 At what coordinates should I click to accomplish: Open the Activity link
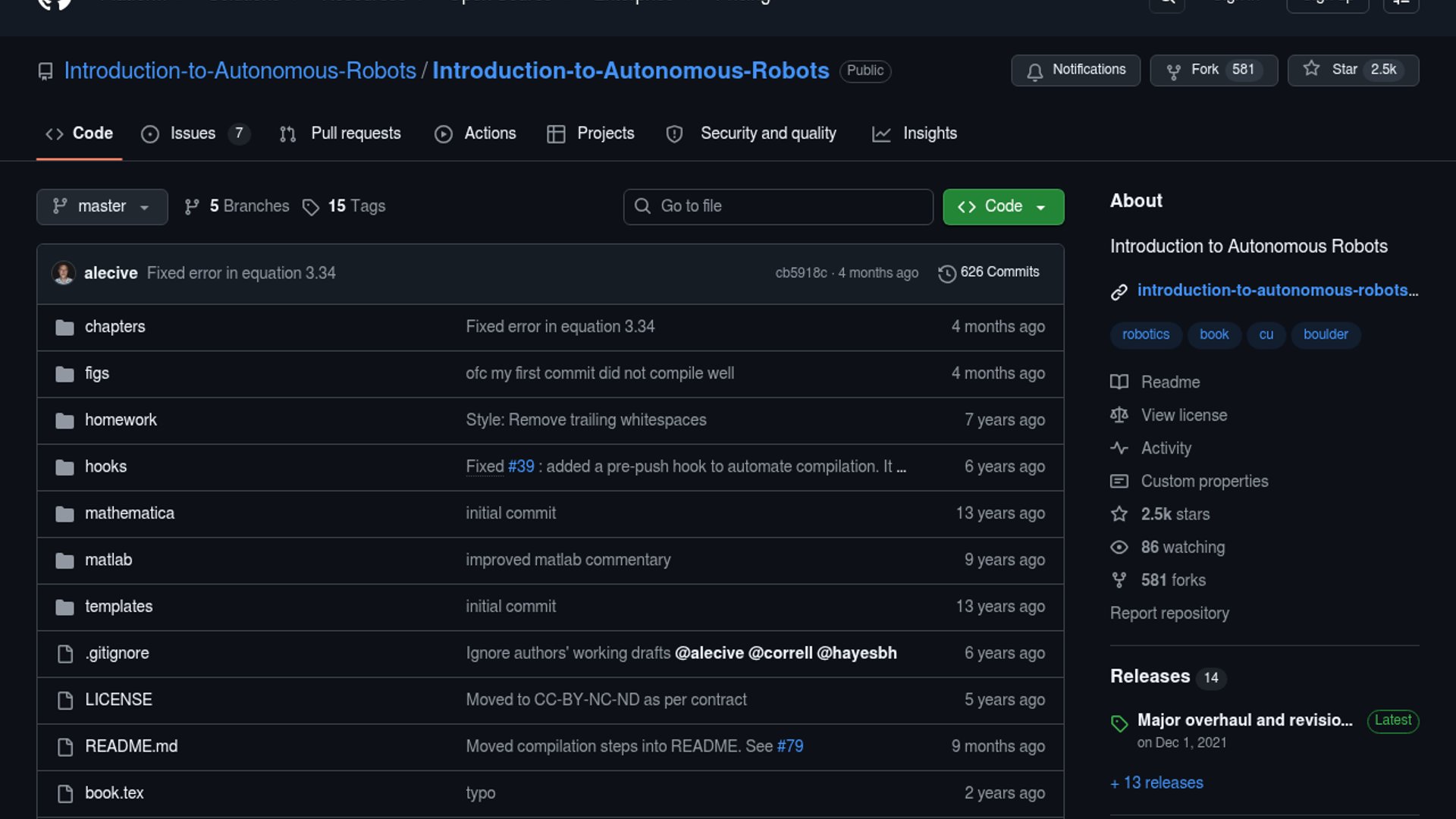pos(1166,448)
